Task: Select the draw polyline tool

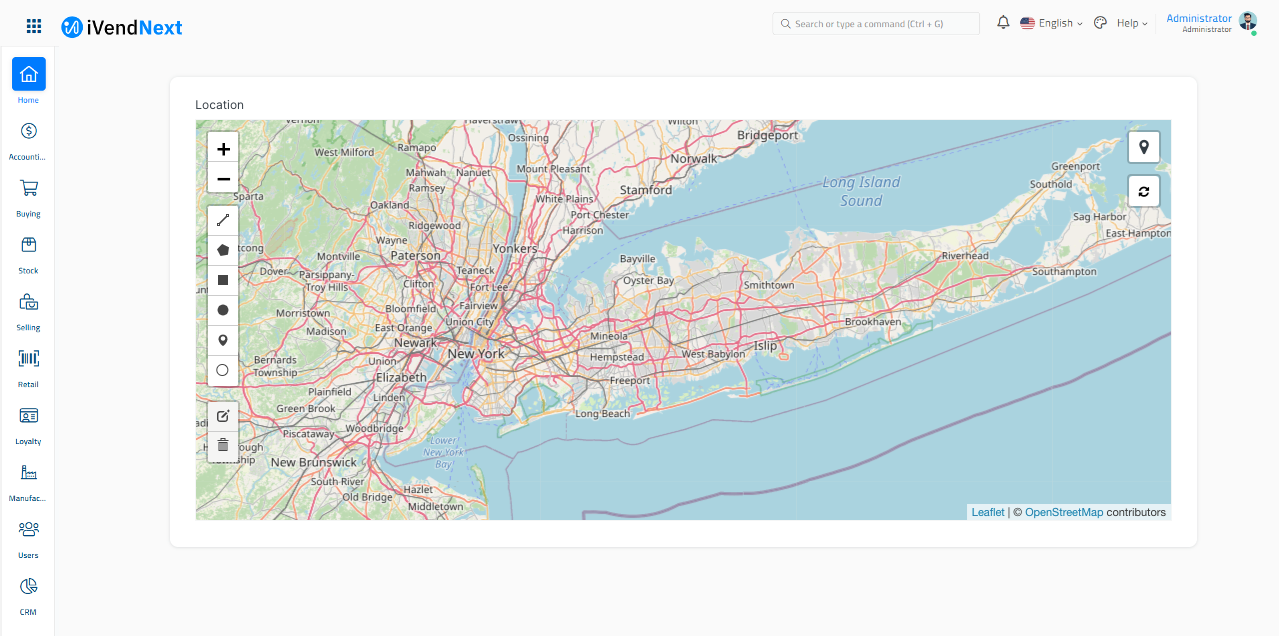Action: tap(223, 221)
